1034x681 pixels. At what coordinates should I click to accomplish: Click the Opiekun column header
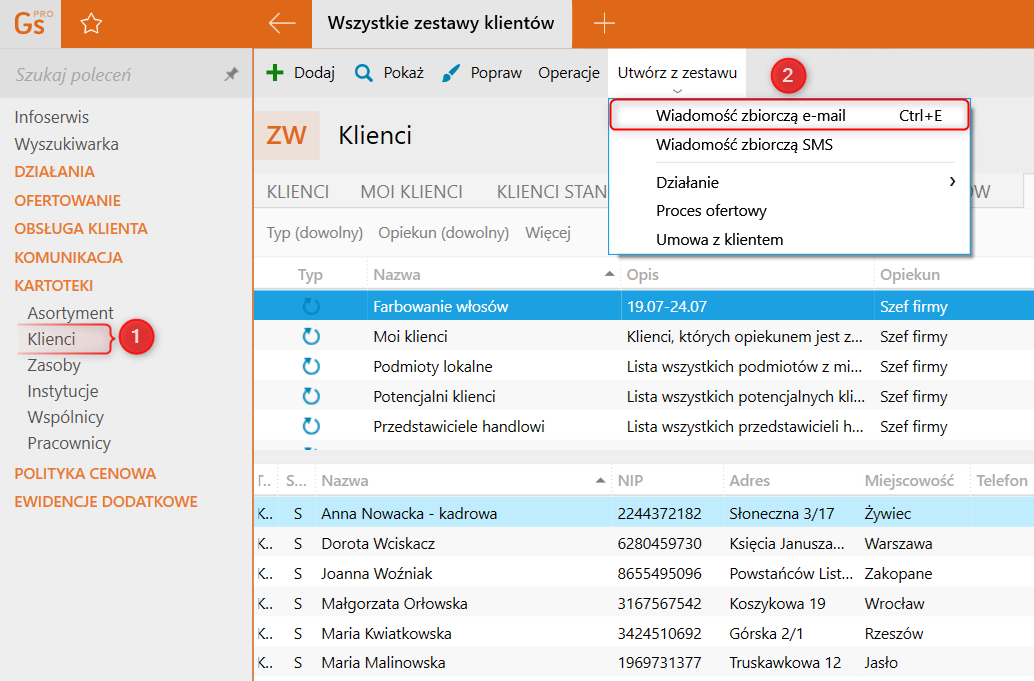pyautogui.click(x=953, y=274)
